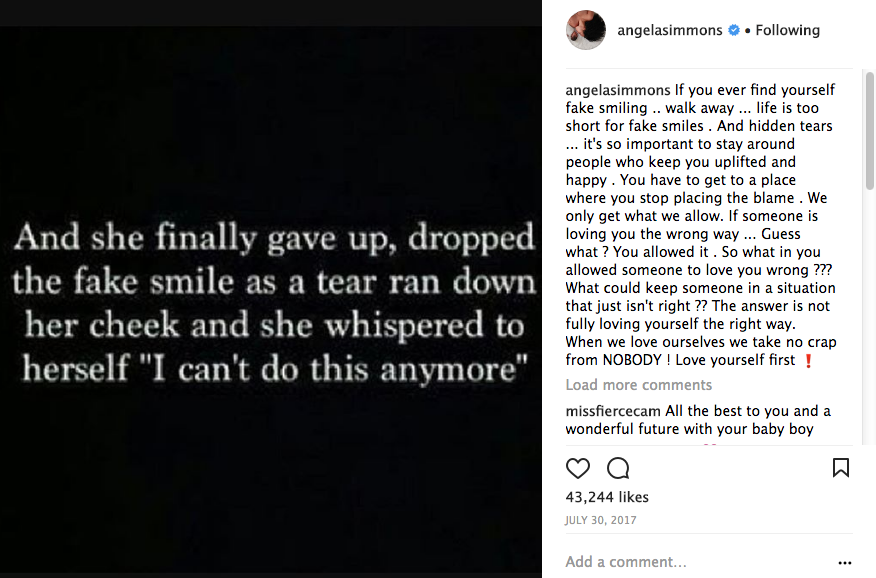Click missfiercecam's "All the best" comment text
Screen dimensions: 876x578
point(740,420)
